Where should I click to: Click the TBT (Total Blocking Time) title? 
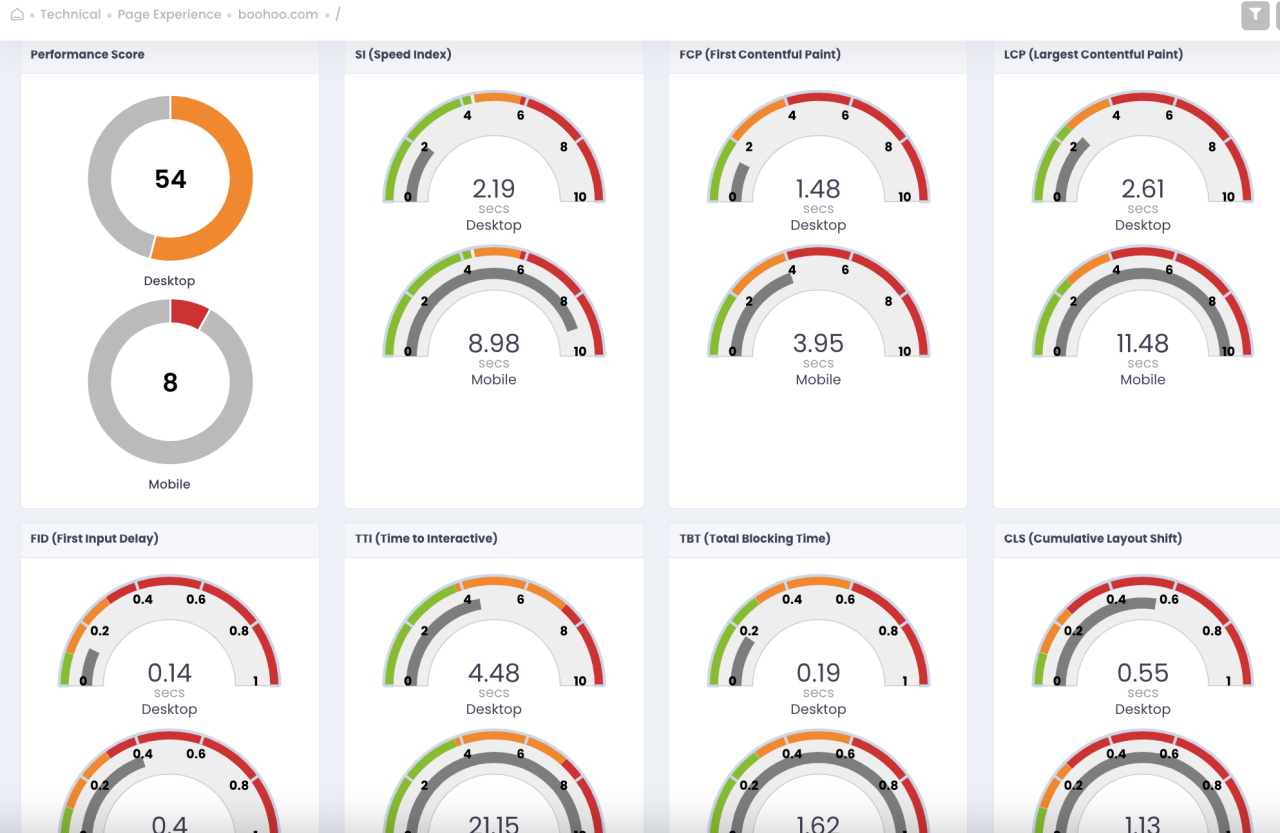(x=754, y=538)
